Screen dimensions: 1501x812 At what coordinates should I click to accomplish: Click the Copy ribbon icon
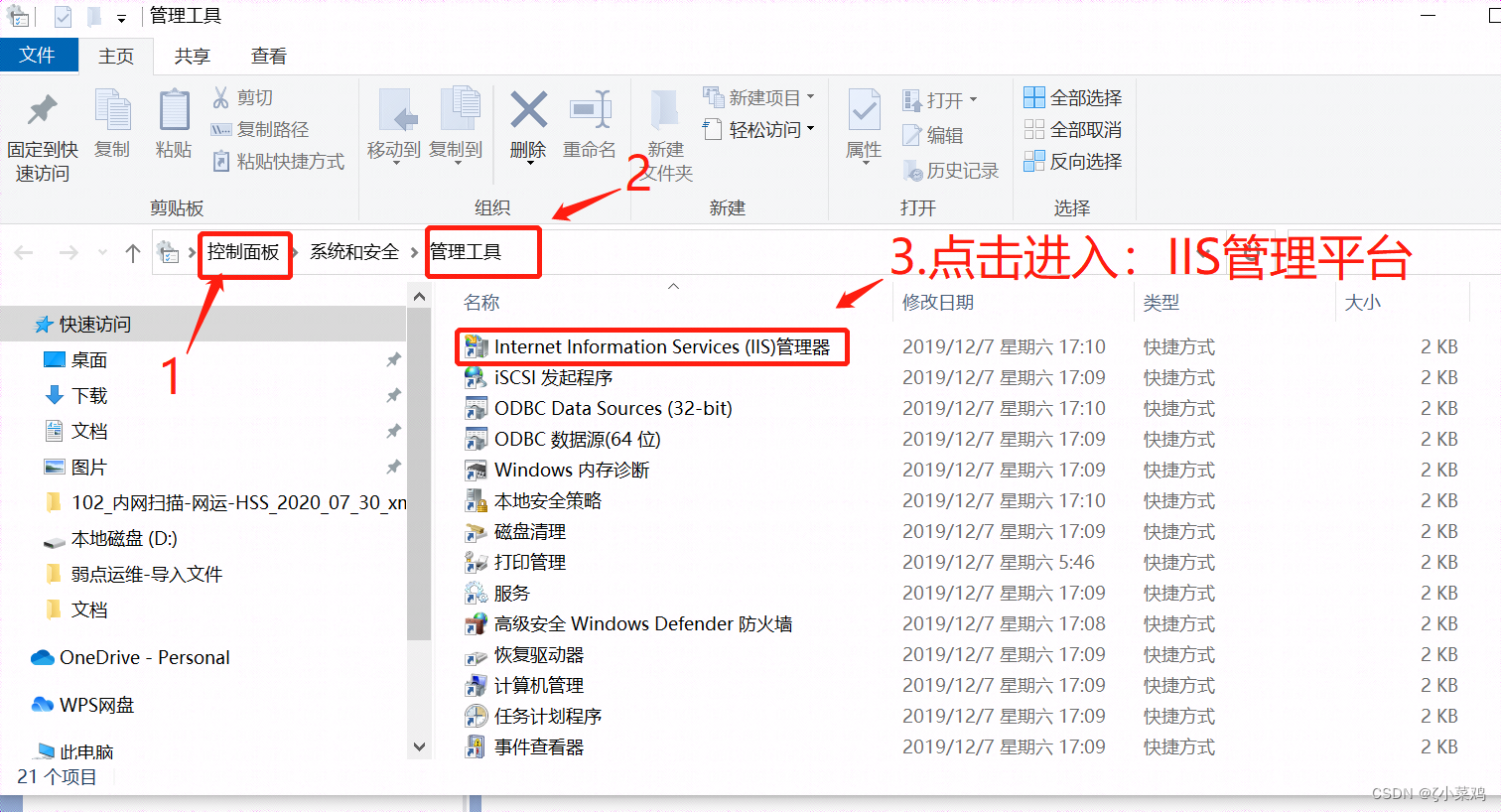point(112,110)
